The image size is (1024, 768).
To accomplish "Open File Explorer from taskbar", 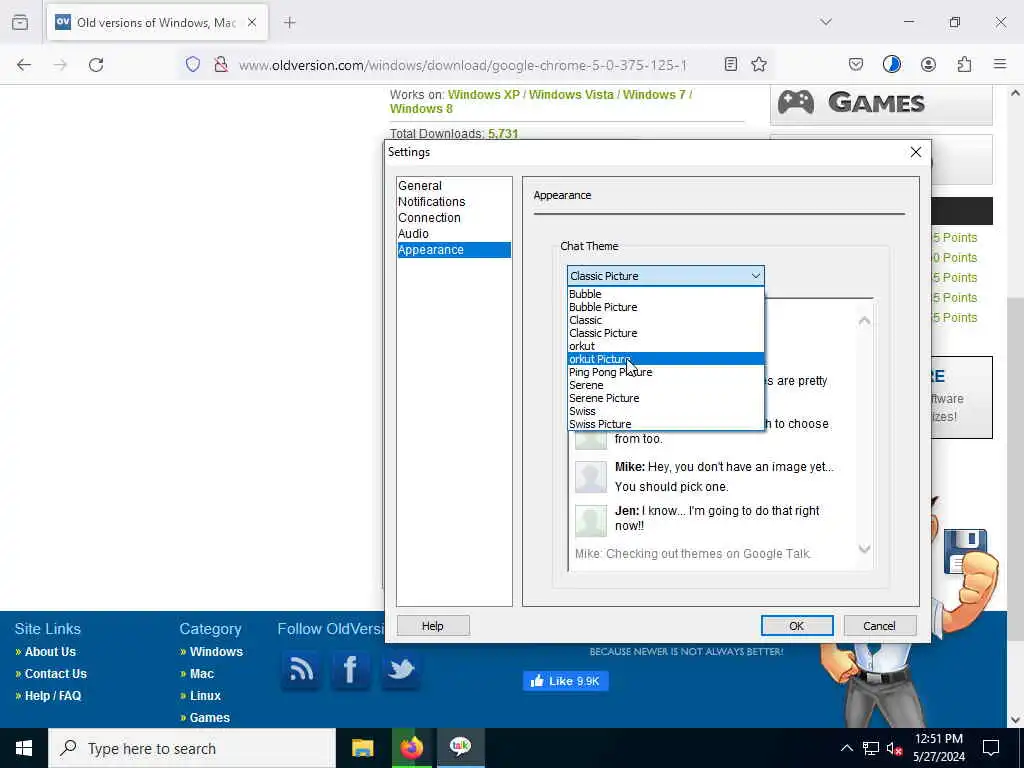I will click(x=362, y=748).
